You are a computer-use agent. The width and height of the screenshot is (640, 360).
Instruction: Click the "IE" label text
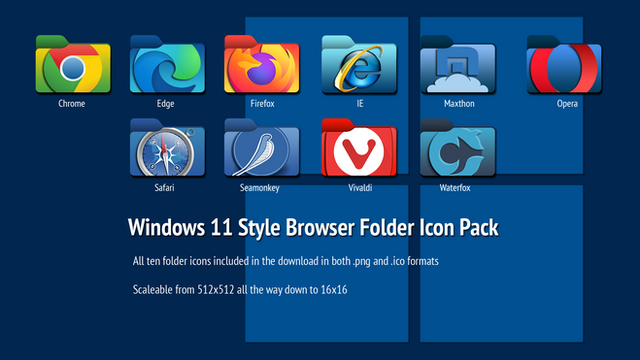point(360,104)
